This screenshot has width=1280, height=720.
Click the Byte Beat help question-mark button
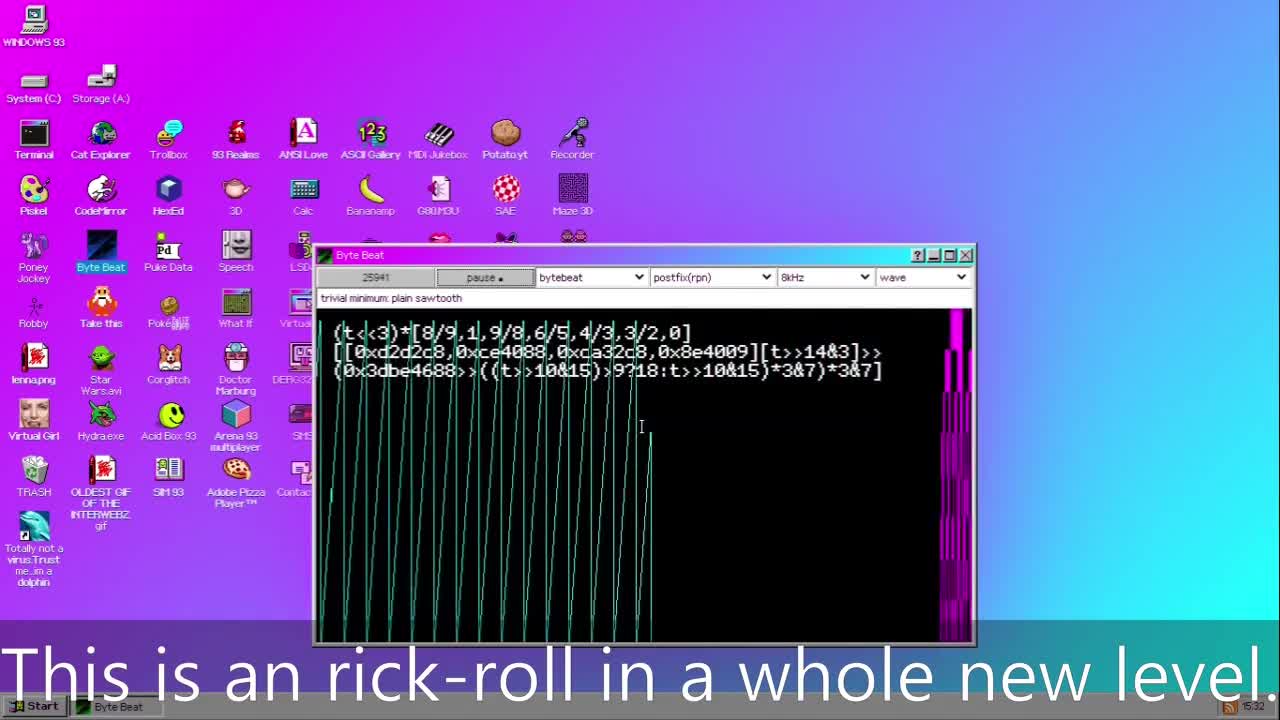(917, 256)
